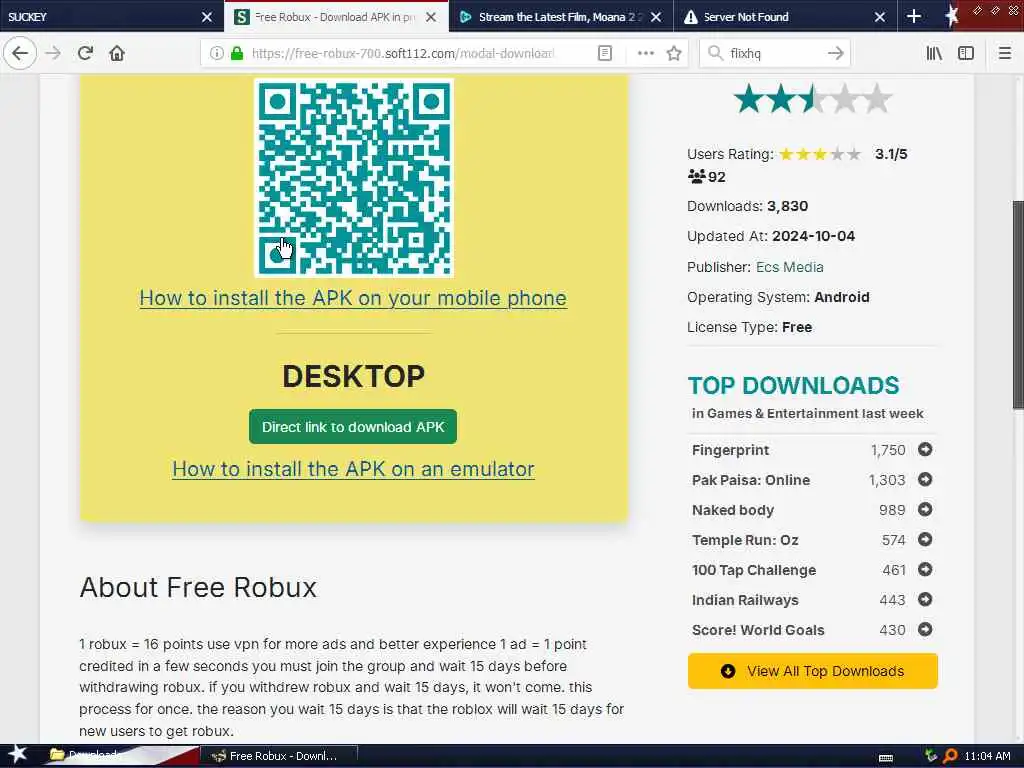Screen dimensions: 1024x768
Task: Open Temple Run: Oz entry
Action: click(x=744, y=540)
